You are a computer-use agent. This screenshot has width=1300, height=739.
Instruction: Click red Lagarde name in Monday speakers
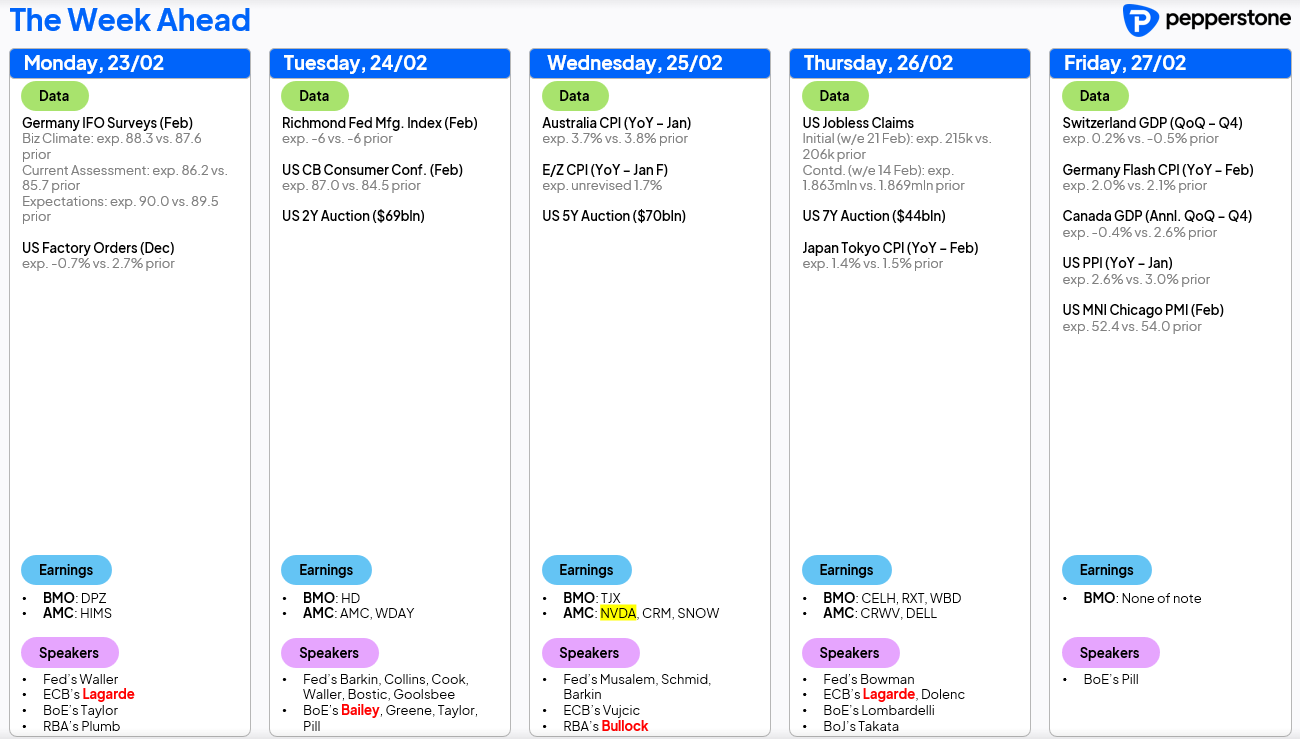(x=108, y=694)
